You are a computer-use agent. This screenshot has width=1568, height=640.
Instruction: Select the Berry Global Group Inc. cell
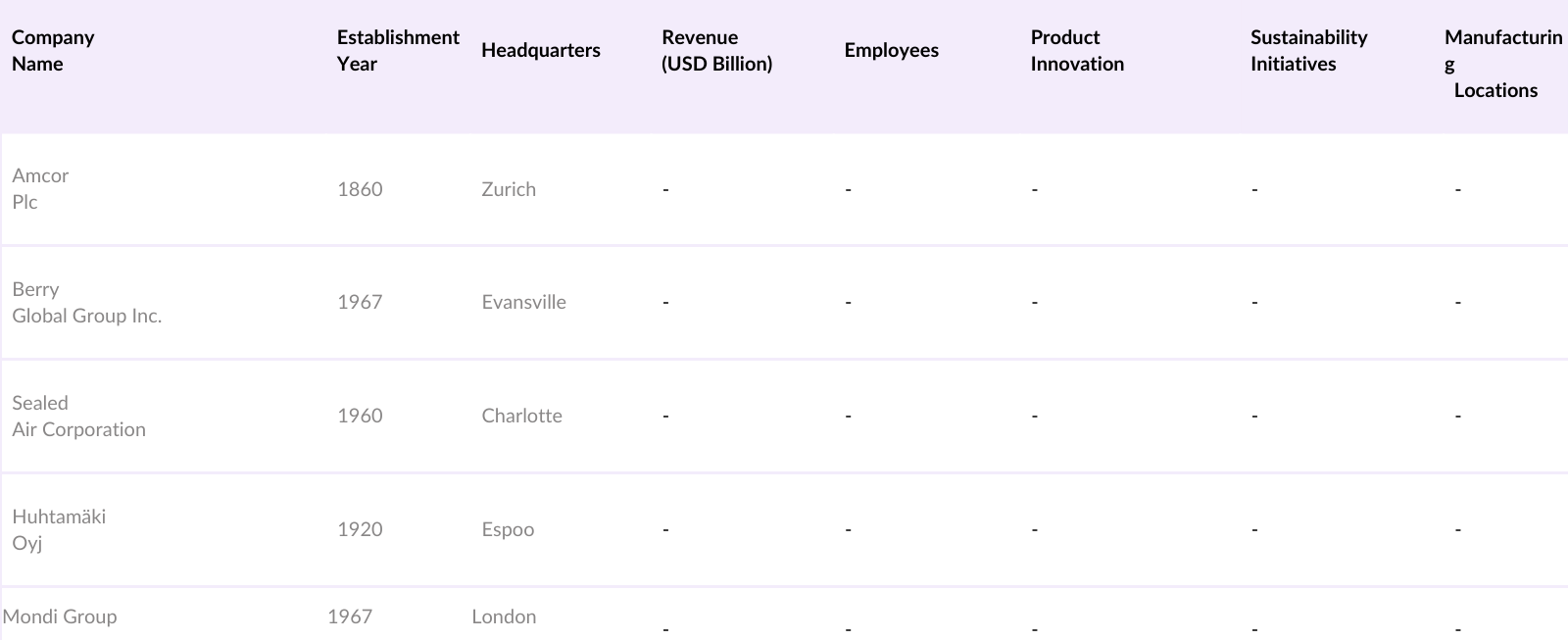coord(86,302)
